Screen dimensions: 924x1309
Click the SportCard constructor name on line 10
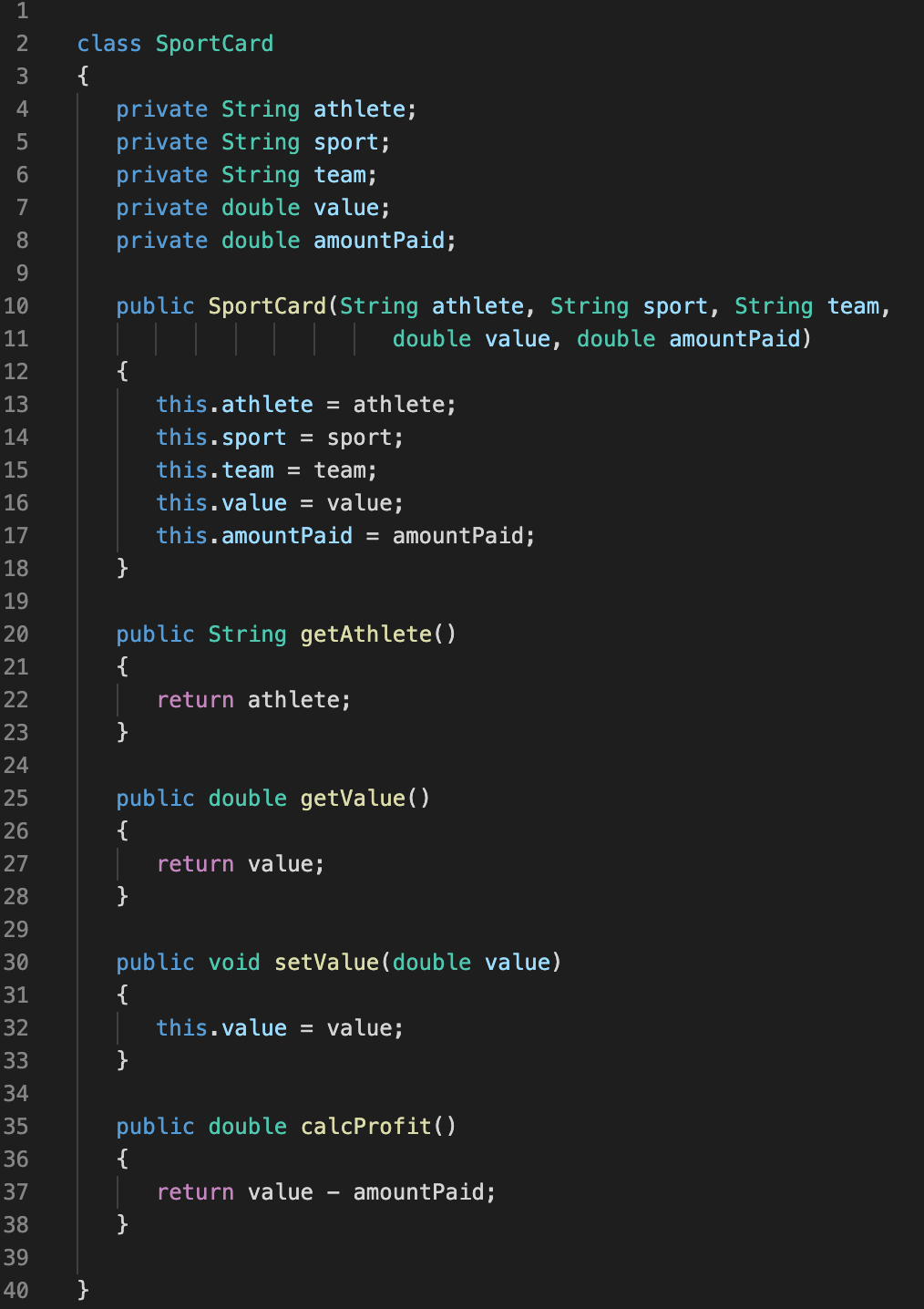coord(267,306)
